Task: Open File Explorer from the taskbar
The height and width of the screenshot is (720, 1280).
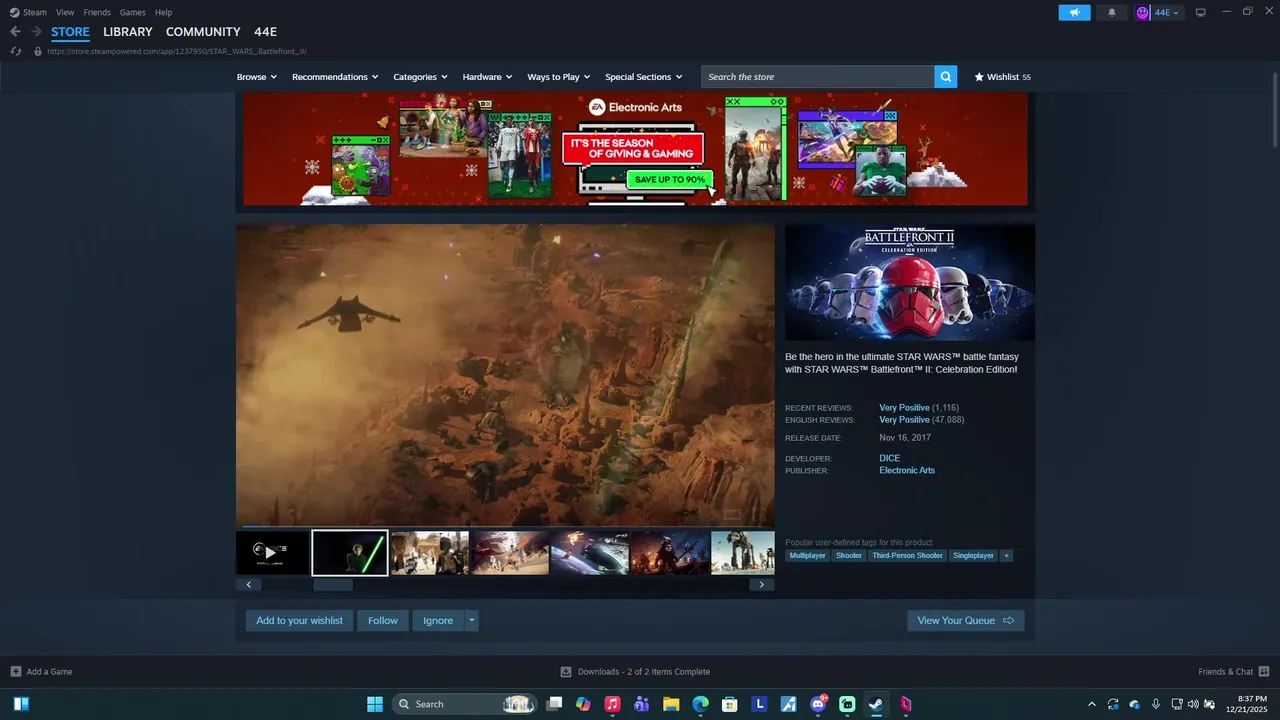Action: click(x=671, y=704)
